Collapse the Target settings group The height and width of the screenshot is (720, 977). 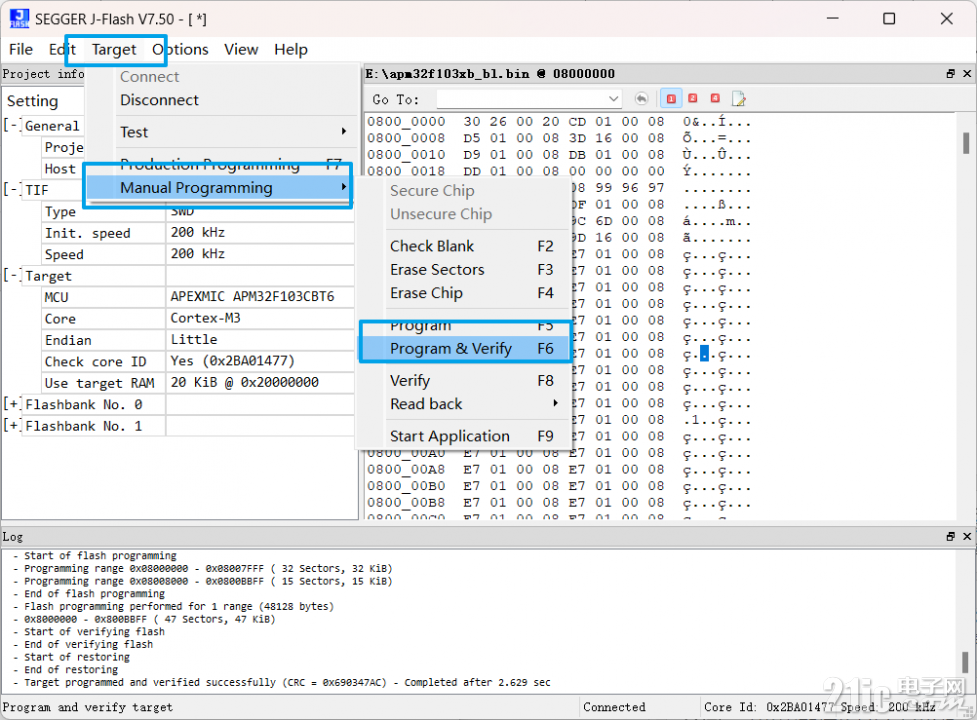coord(11,275)
